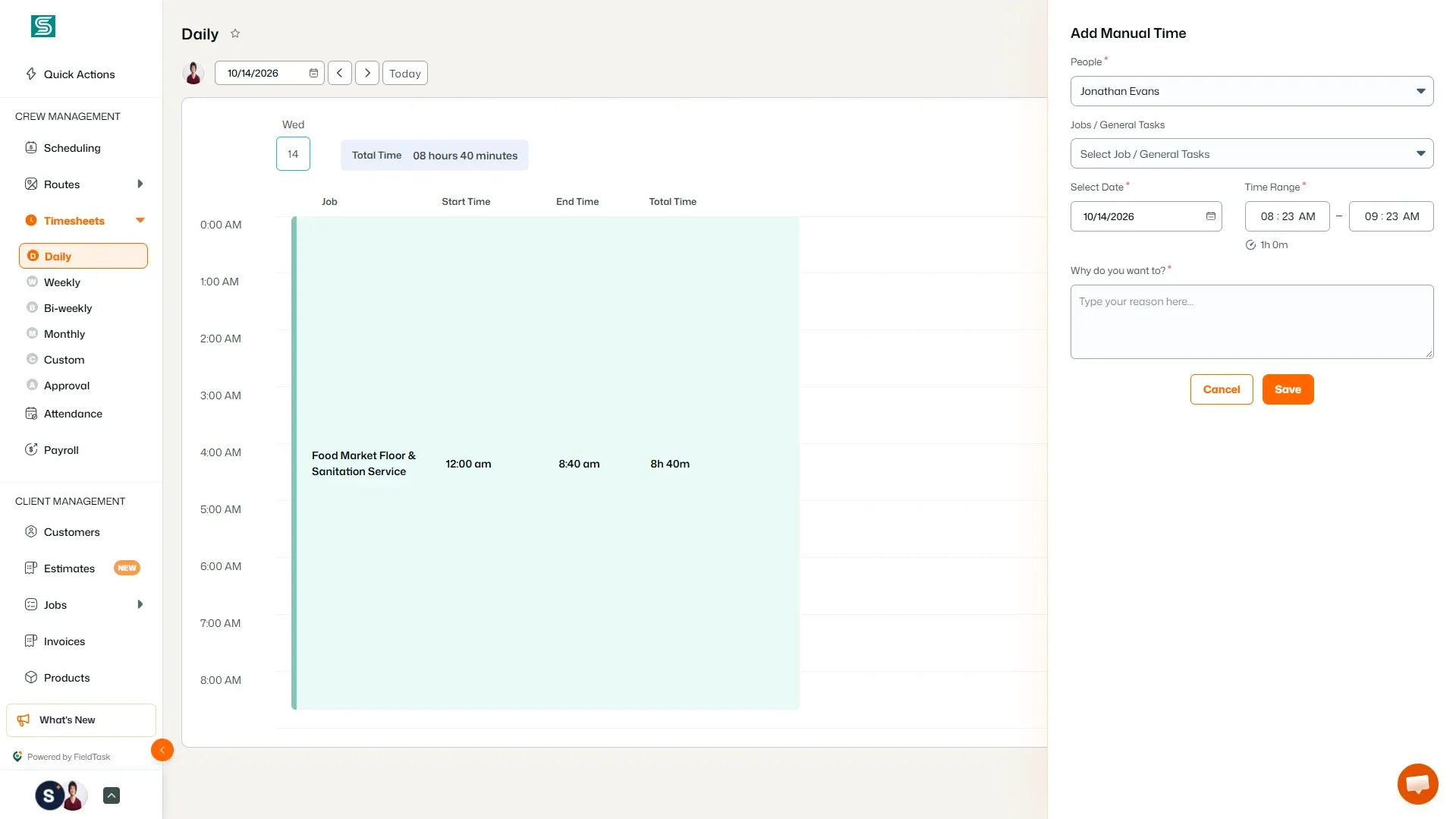Open Custom timesheet view
This screenshot has width=1456, height=819.
[x=64, y=360]
